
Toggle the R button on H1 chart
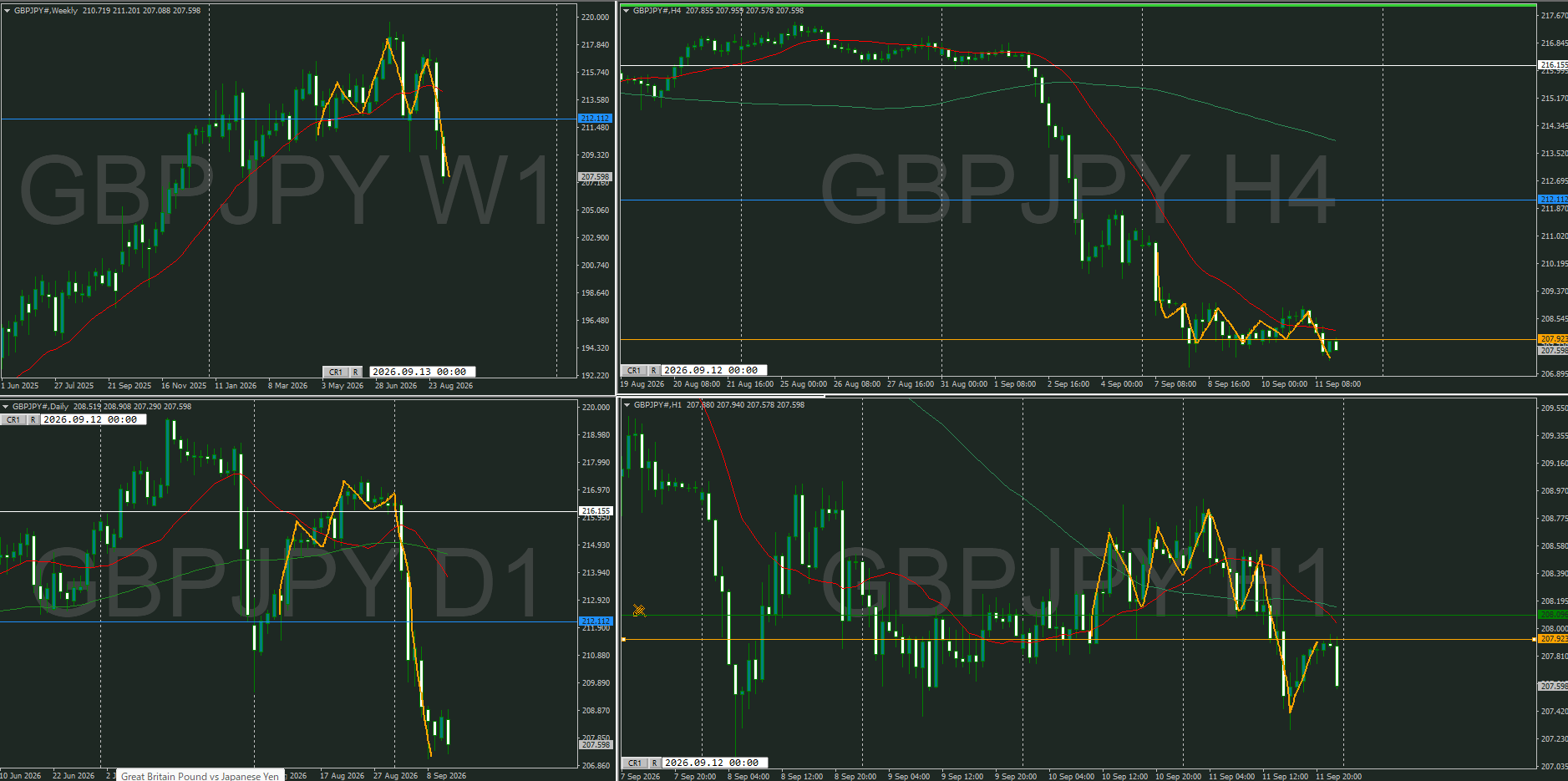coord(655,763)
